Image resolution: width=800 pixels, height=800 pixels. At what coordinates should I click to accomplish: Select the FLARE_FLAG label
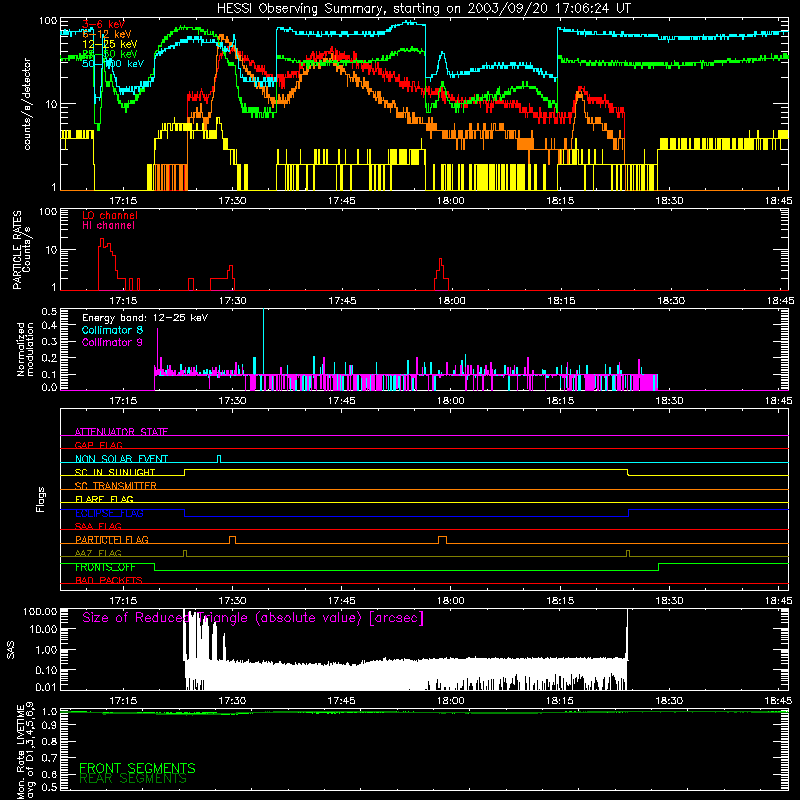104,499
